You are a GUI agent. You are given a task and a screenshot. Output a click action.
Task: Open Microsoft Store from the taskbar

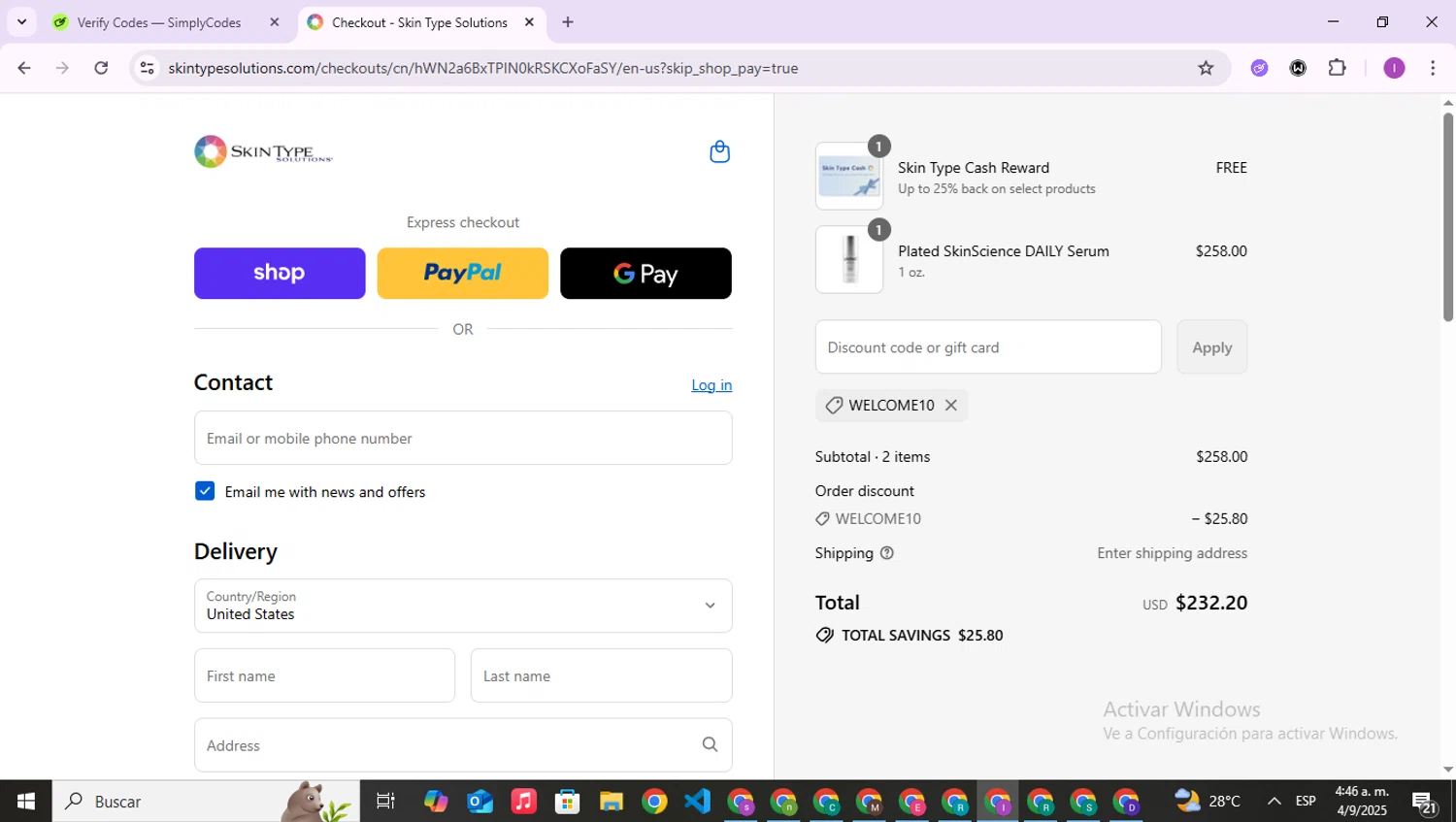tap(567, 801)
